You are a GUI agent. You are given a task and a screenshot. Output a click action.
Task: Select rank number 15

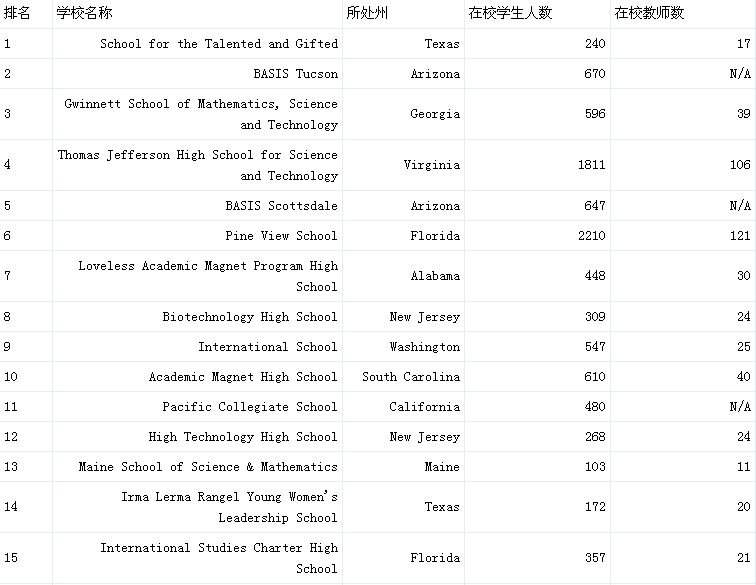pyautogui.click(x=11, y=558)
